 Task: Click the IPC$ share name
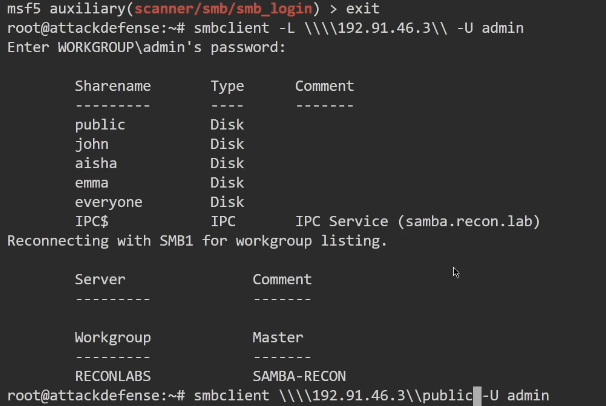(x=92, y=221)
